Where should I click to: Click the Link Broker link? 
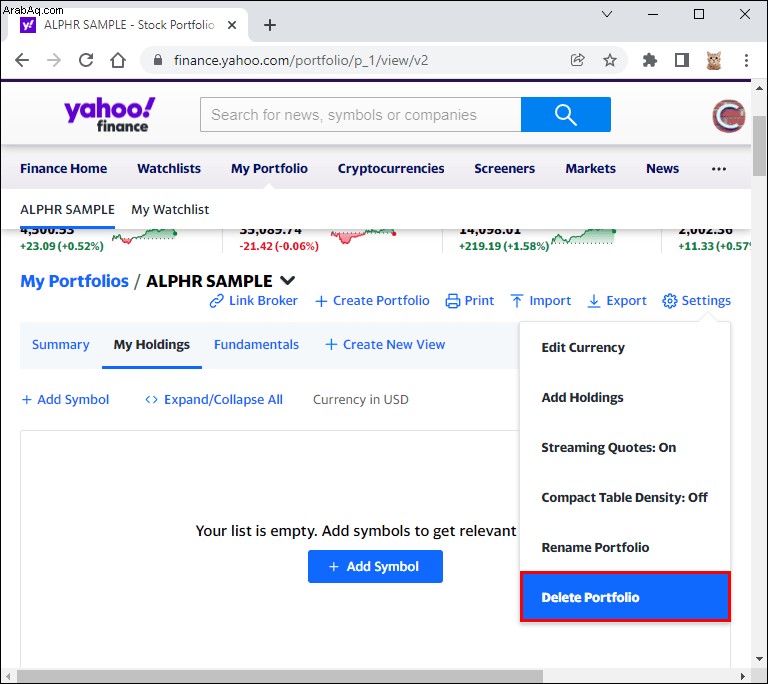pyautogui.click(x=253, y=301)
